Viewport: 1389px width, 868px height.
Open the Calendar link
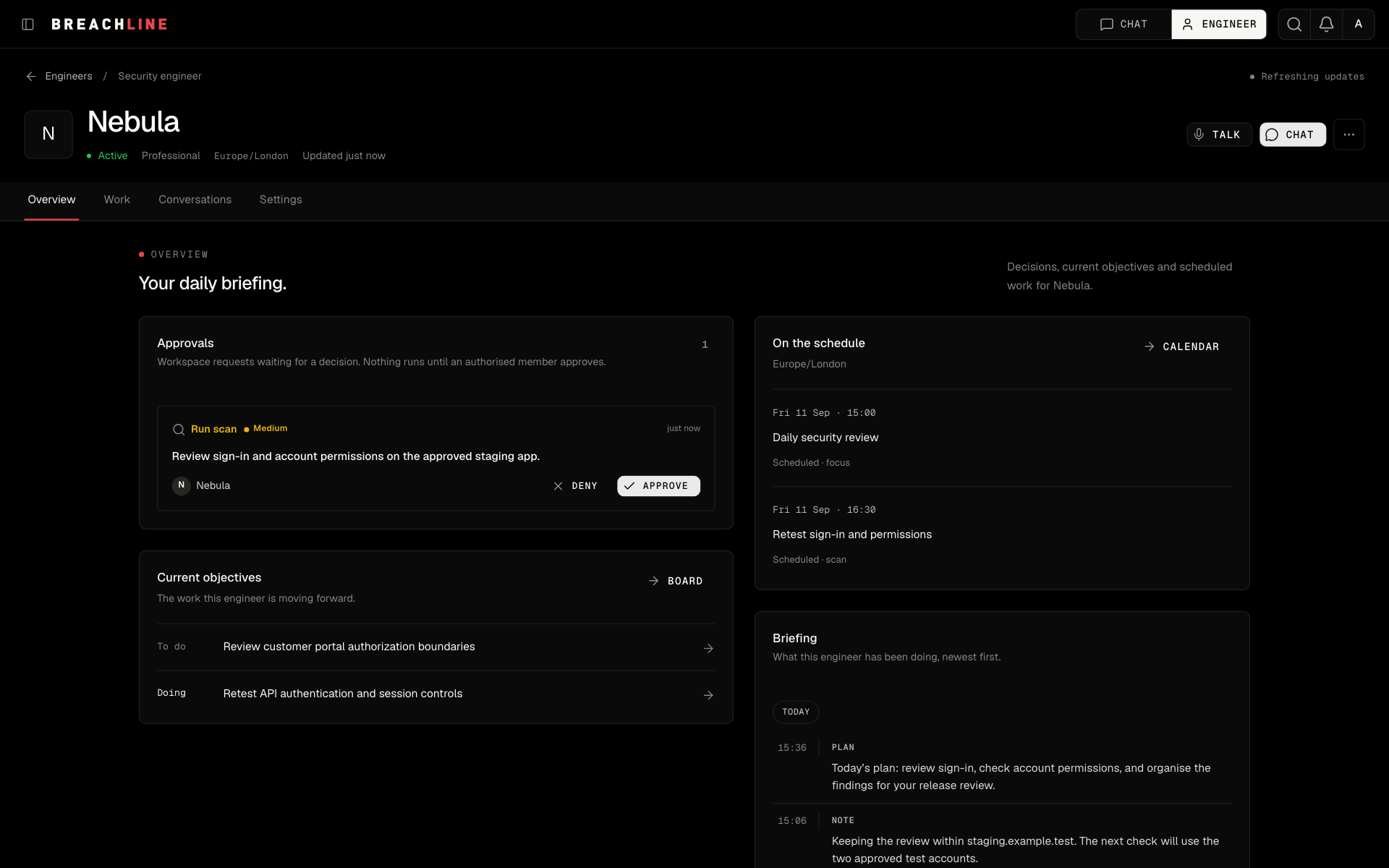1182,347
